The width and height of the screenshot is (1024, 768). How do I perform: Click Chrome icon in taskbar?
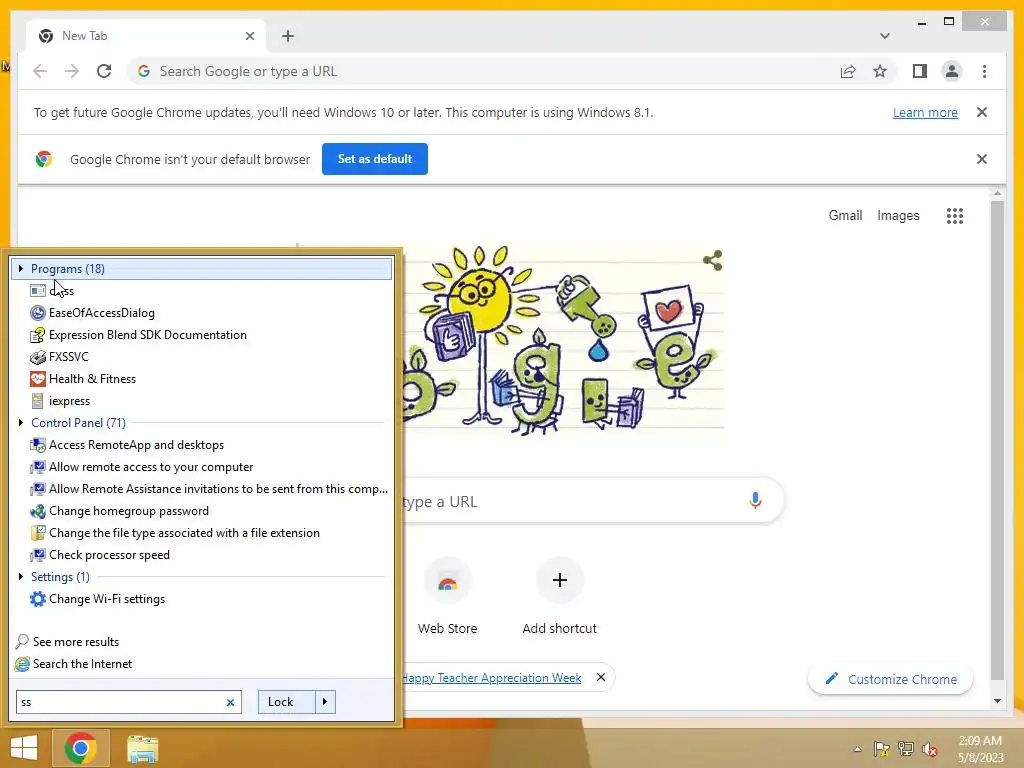(x=80, y=748)
